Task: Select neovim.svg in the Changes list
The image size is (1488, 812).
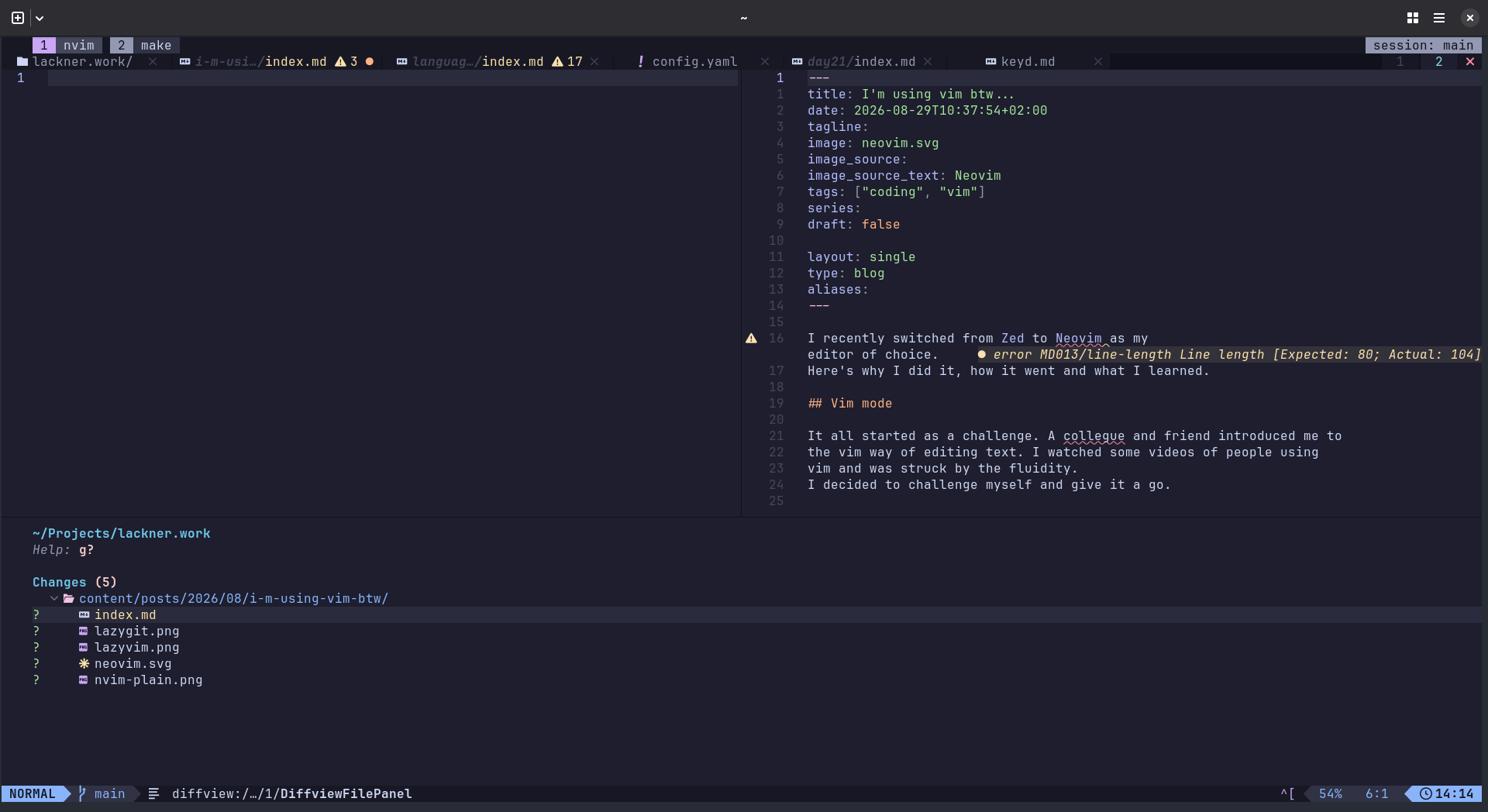Action: click(x=133, y=663)
